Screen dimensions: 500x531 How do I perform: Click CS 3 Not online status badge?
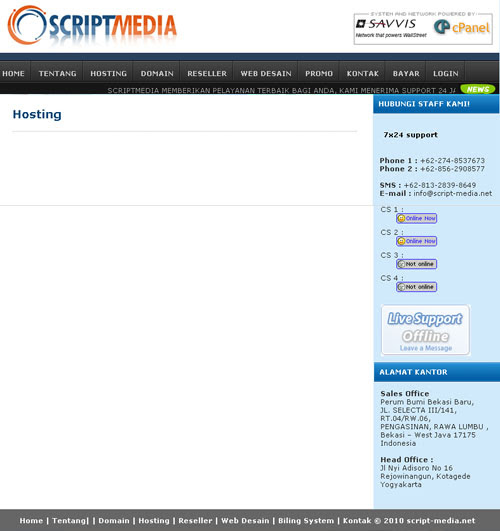pos(416,264)
